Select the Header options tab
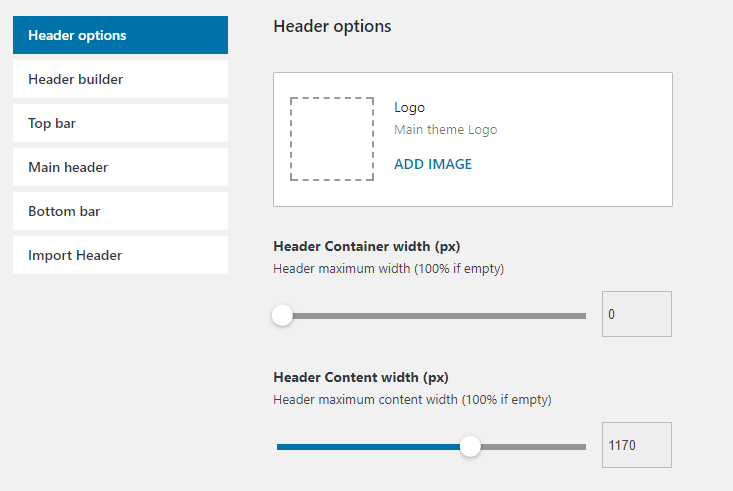This screenshot has width=733, height=491. [x=120, y=35]
